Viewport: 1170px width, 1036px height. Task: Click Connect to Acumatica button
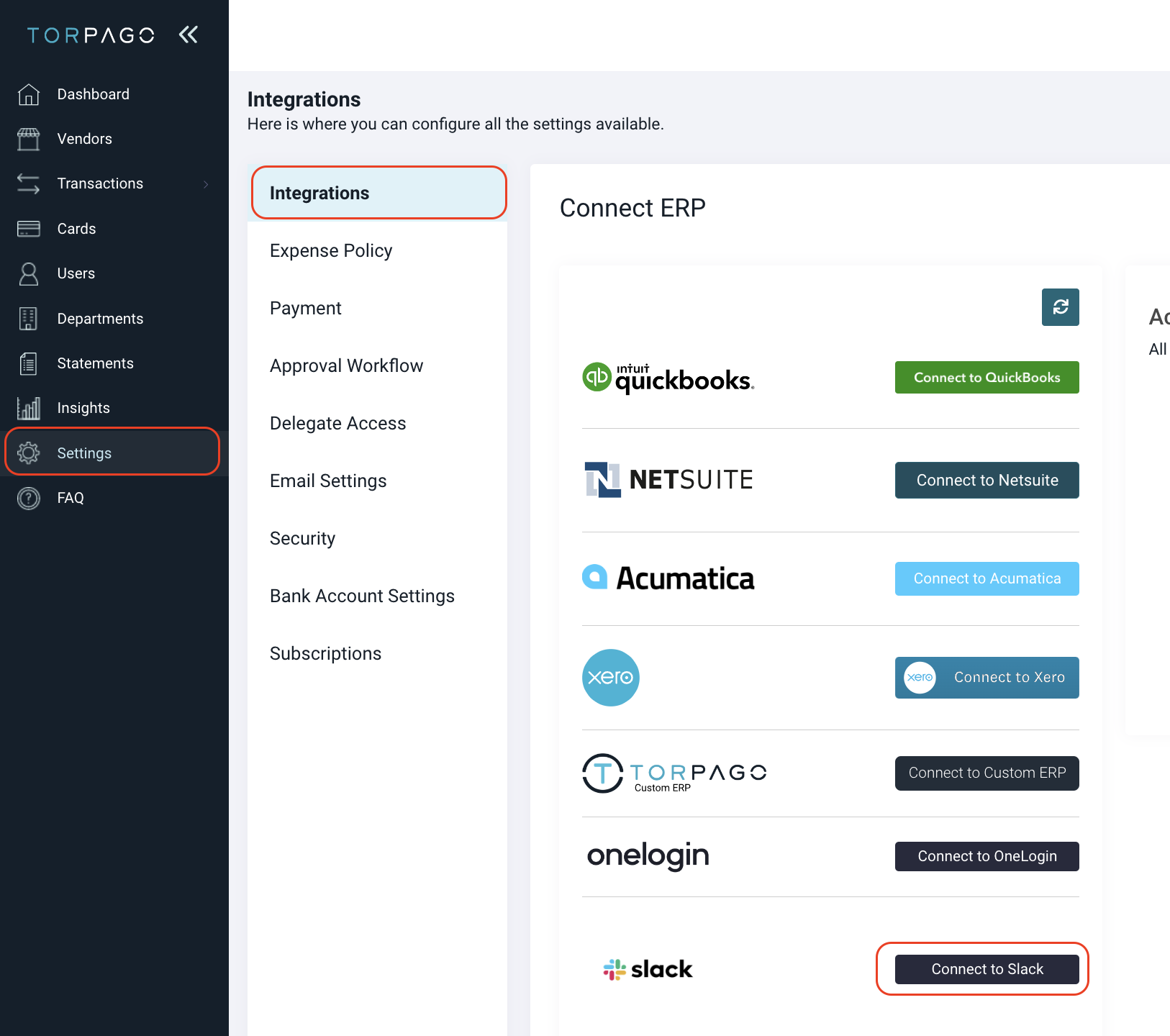[x=987, y=578]
